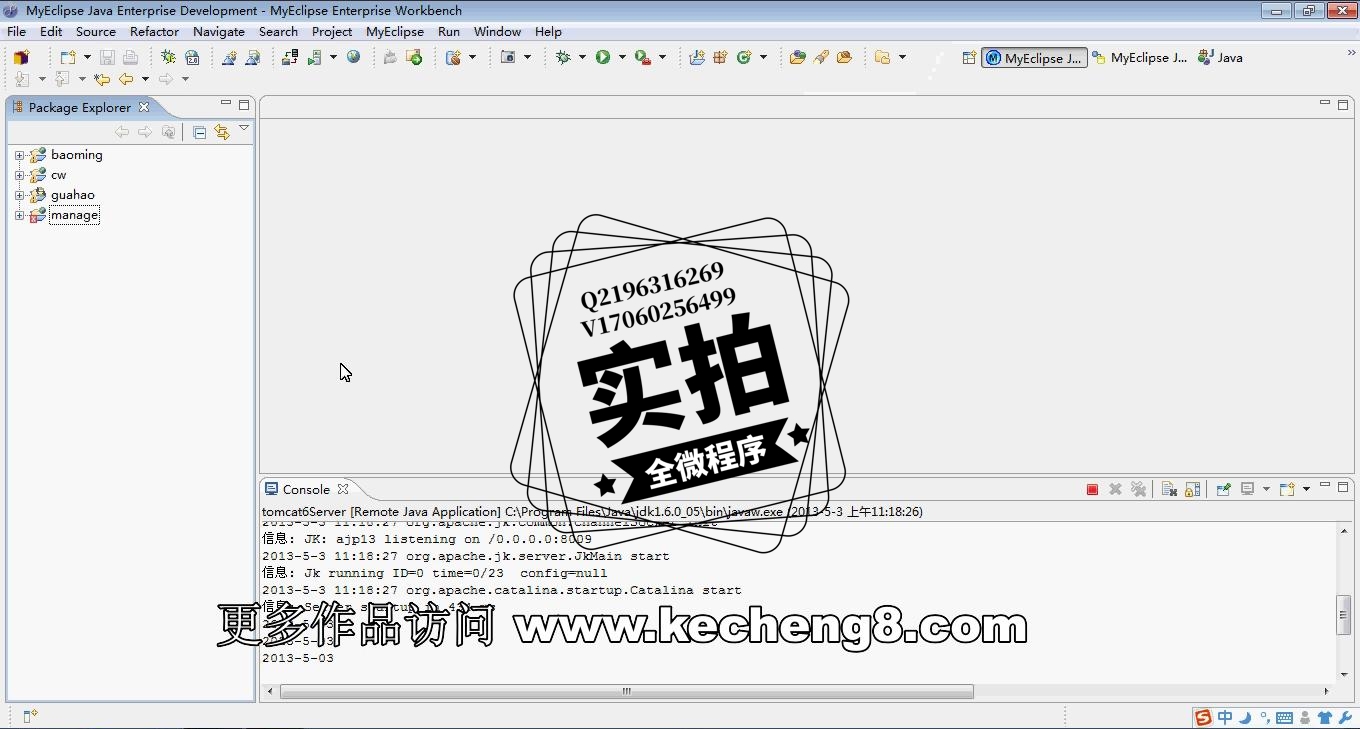Open the Run dropdown arrow
This screenshot has height=729, width=1360.
pos(622,58)
